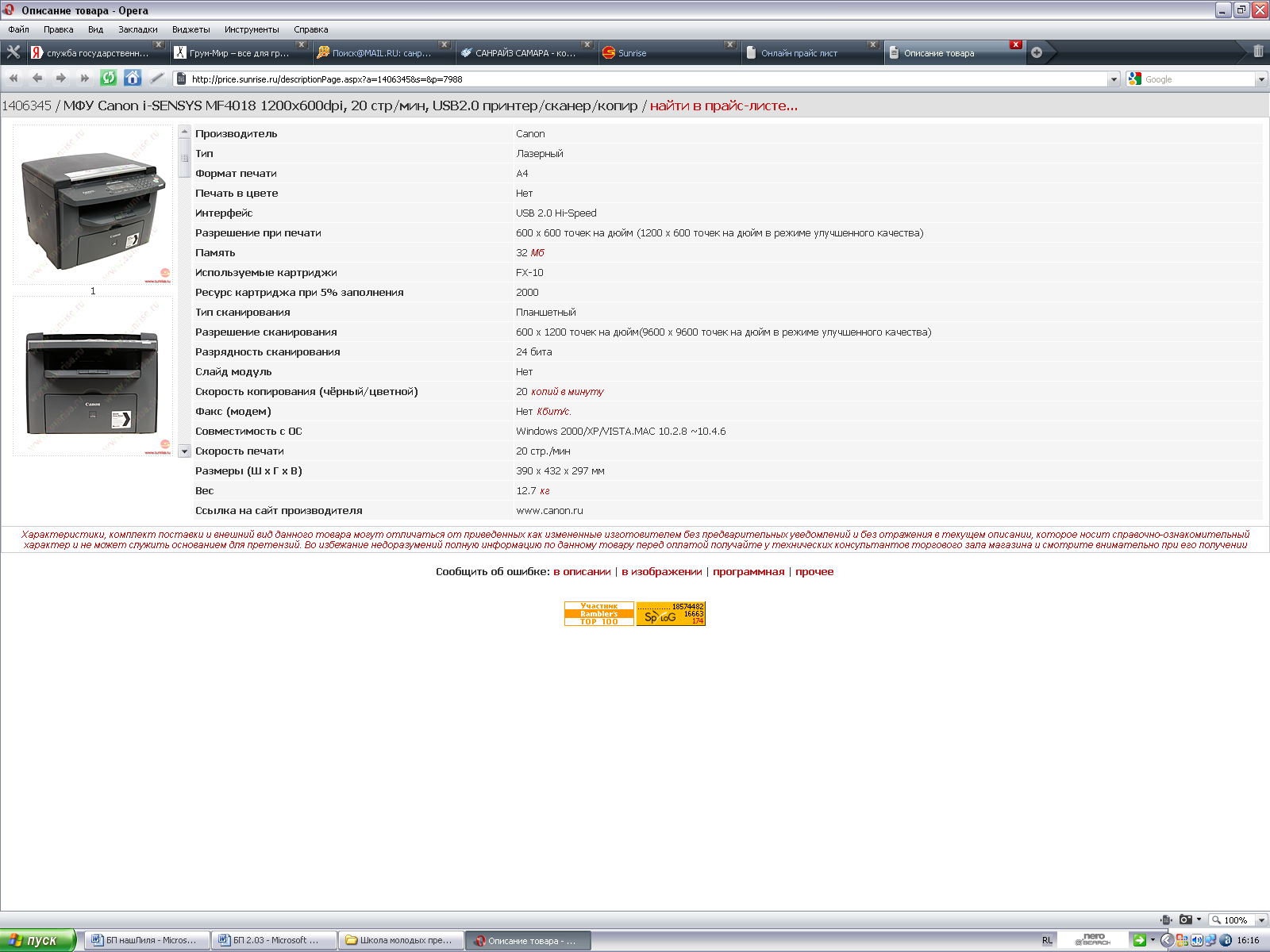Viewport: 1270px width, 952px height.
Task: Open the Справка menu
Action: (311, 29)
